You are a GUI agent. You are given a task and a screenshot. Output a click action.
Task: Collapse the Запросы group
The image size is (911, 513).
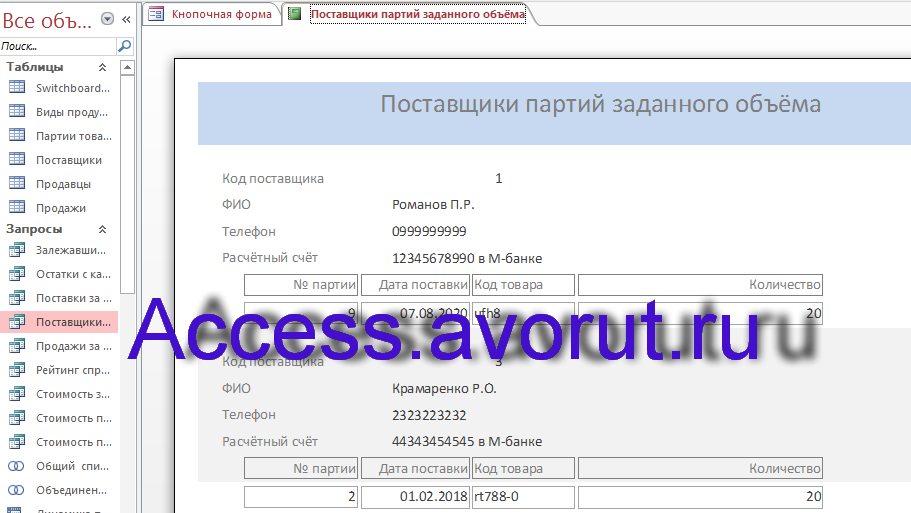(x=102, y=229)
